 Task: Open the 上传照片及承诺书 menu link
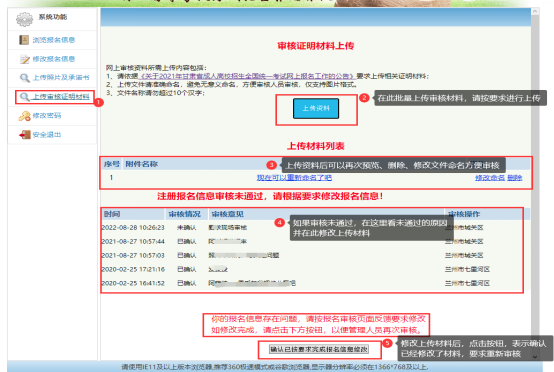[x=61, y=78]
